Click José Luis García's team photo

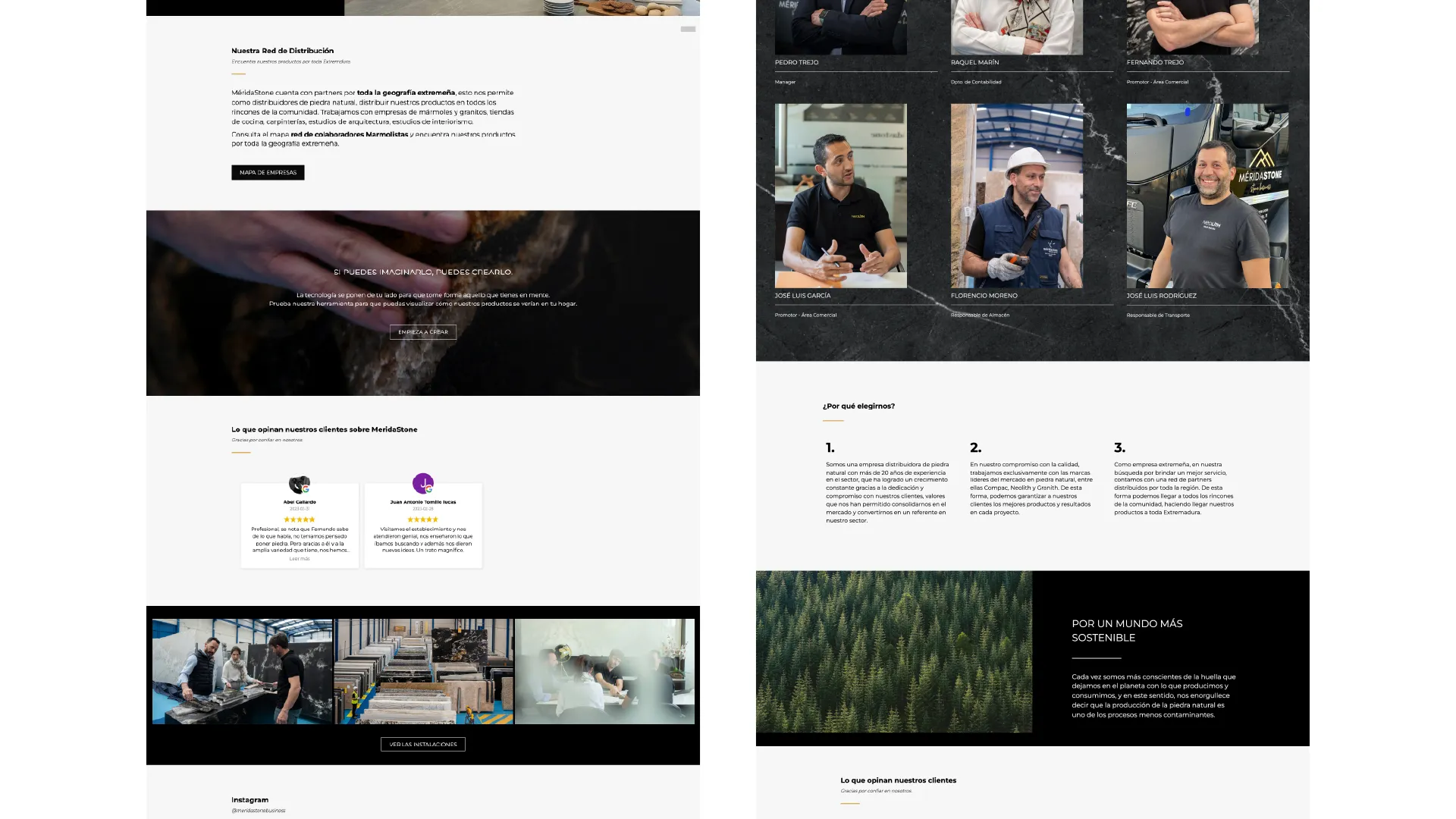pos(840,196)
